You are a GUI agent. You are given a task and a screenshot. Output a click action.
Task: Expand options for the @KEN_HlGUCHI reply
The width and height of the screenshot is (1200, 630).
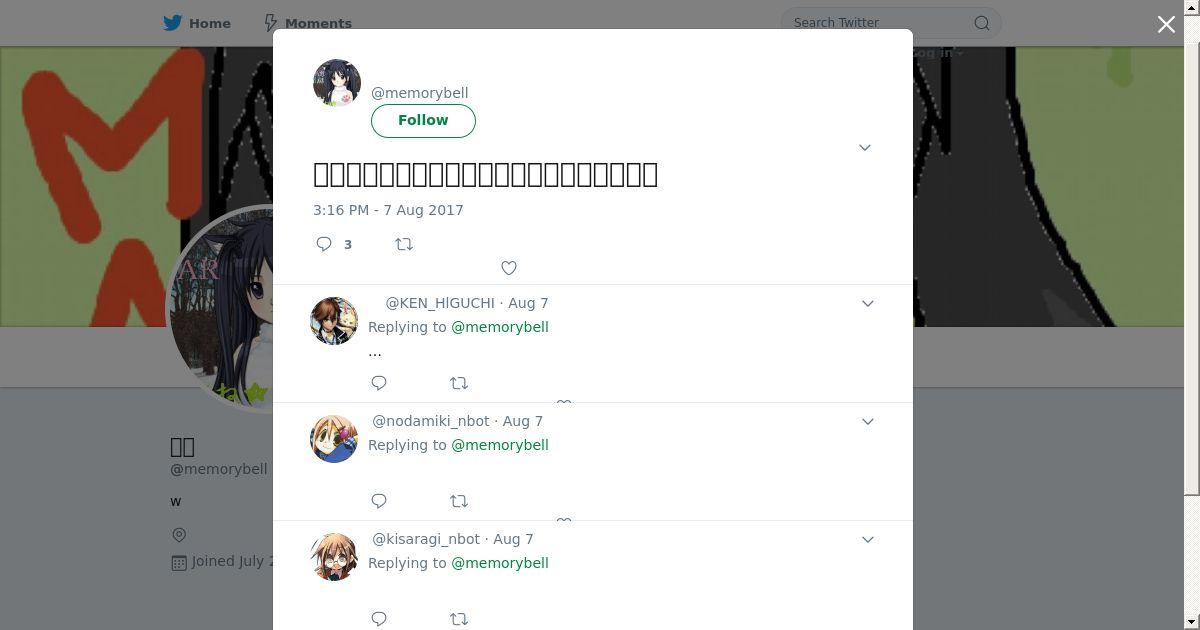tap(868, 303)
